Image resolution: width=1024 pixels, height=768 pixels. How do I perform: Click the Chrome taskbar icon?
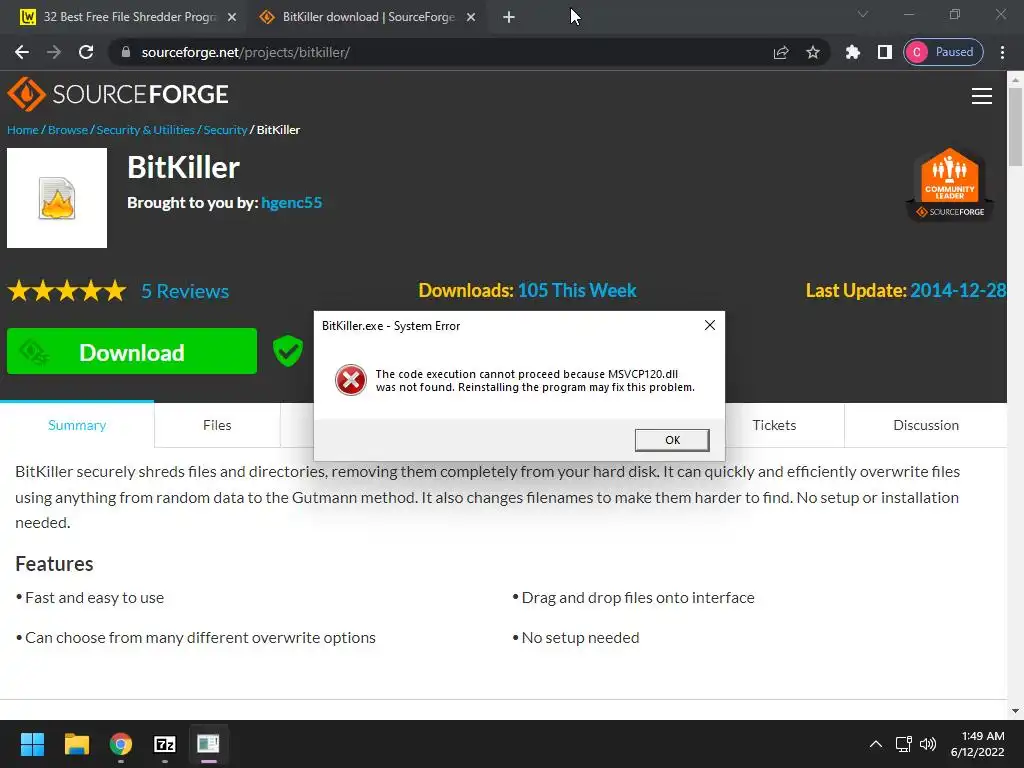(121, 744)
